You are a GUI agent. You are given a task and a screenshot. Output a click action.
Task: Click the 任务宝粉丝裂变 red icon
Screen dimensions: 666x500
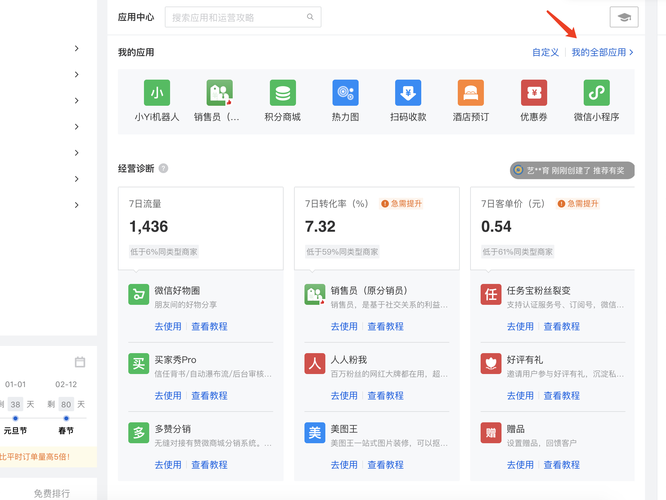[491, 294]
